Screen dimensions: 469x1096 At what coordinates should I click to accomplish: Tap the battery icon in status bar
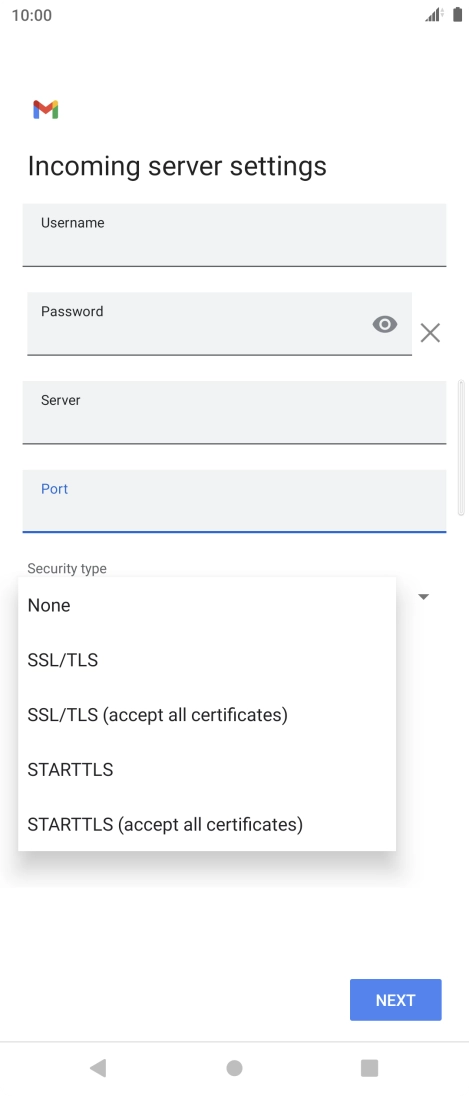(457, 15)
